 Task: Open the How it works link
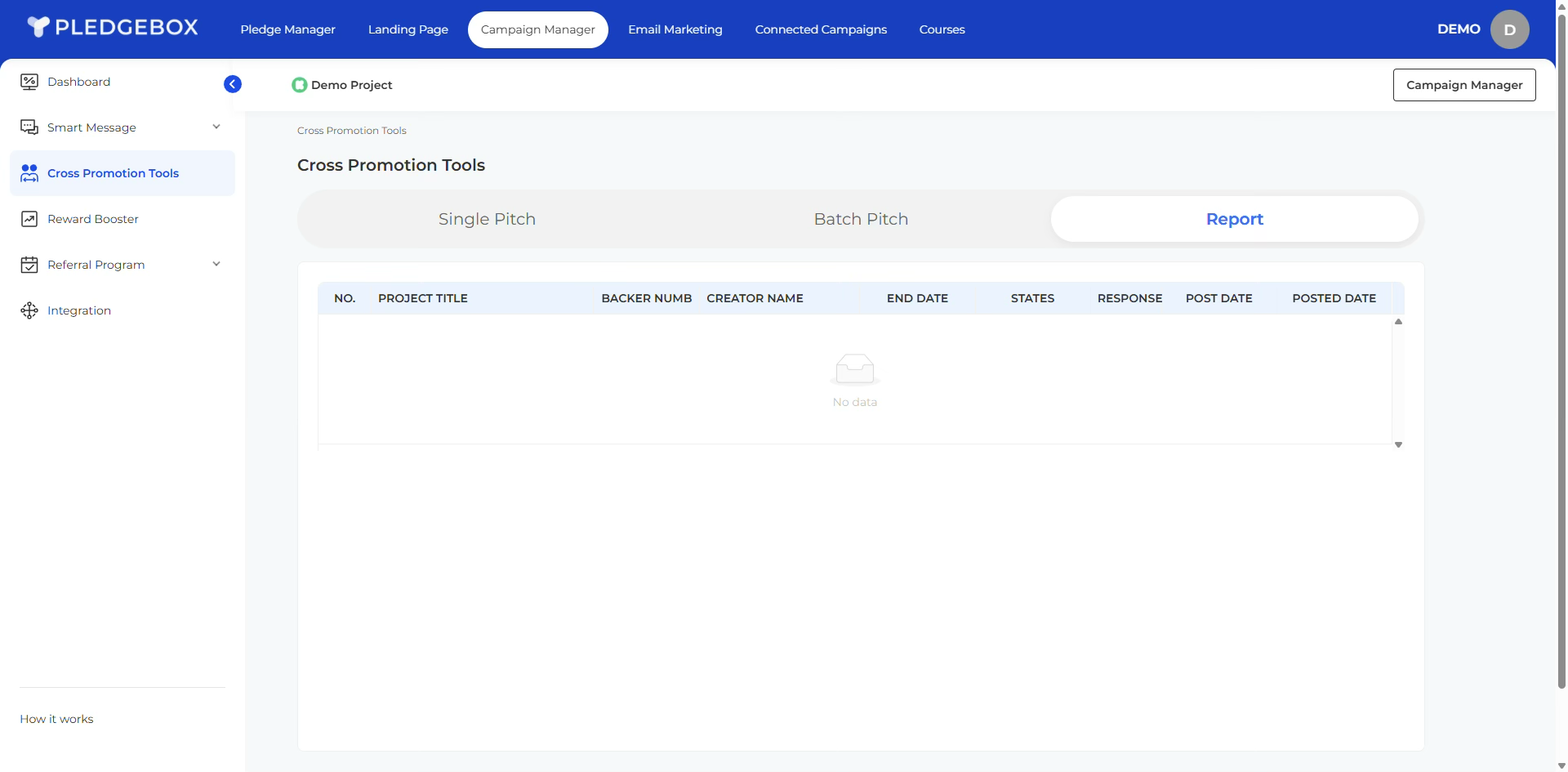(x=56, y=719)
